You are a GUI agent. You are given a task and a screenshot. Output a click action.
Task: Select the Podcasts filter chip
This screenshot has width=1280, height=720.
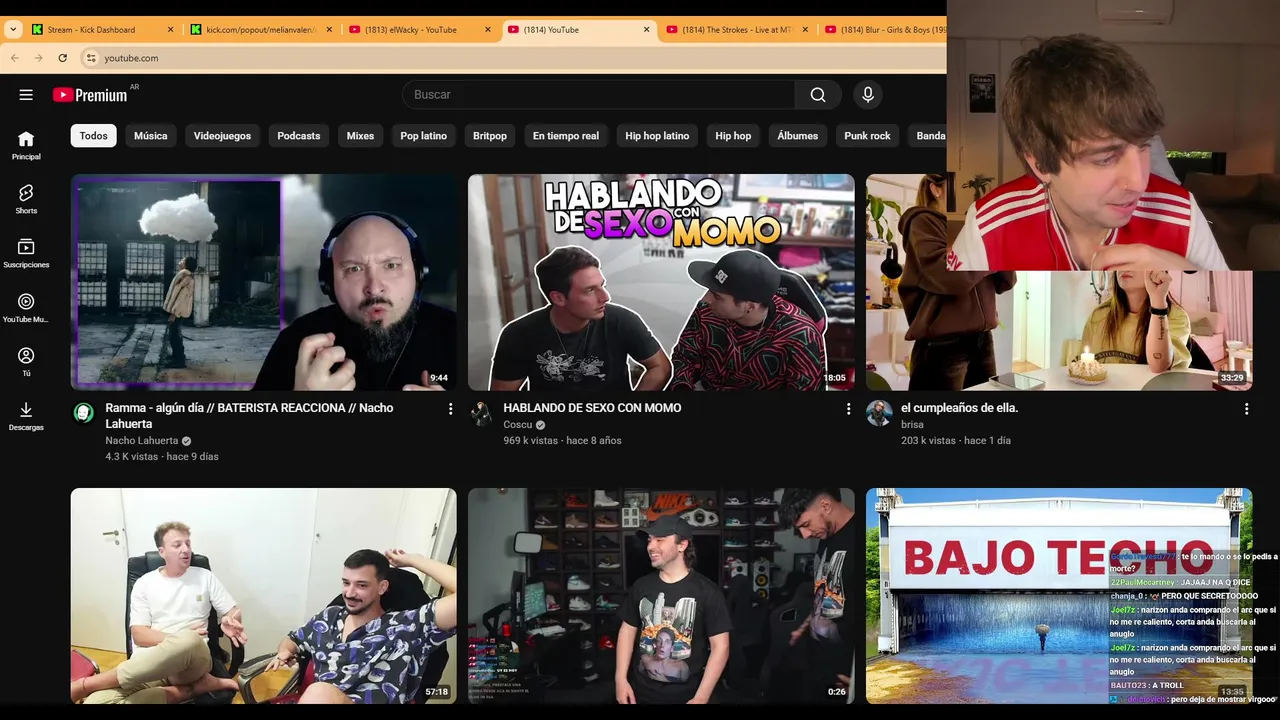pyautogui.click(x=299, y=136)
